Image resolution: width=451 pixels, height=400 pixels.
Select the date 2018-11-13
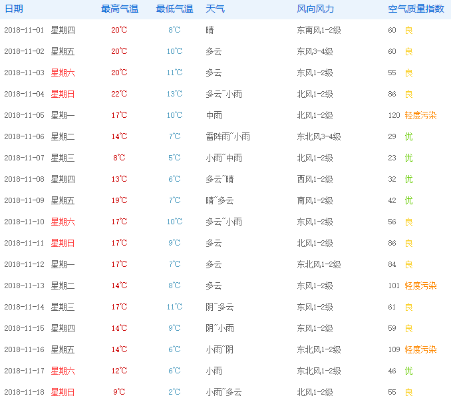[24, 286]
